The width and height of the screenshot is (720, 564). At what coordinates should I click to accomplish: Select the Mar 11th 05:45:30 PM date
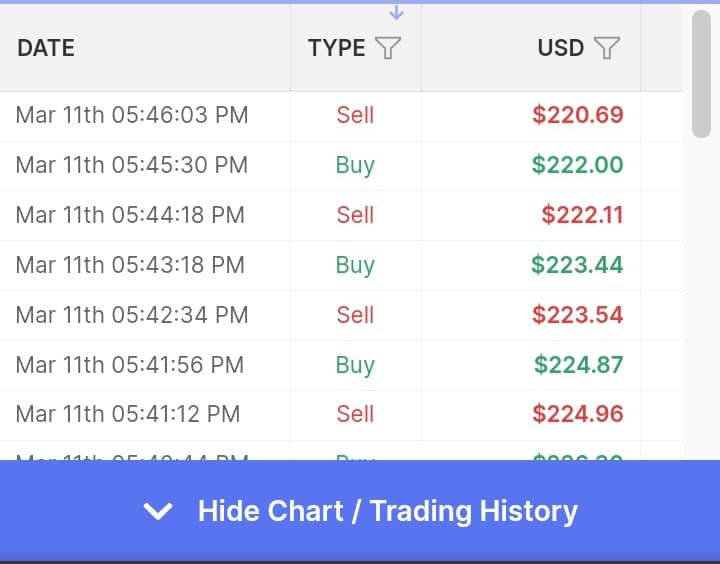pos(132,165)
